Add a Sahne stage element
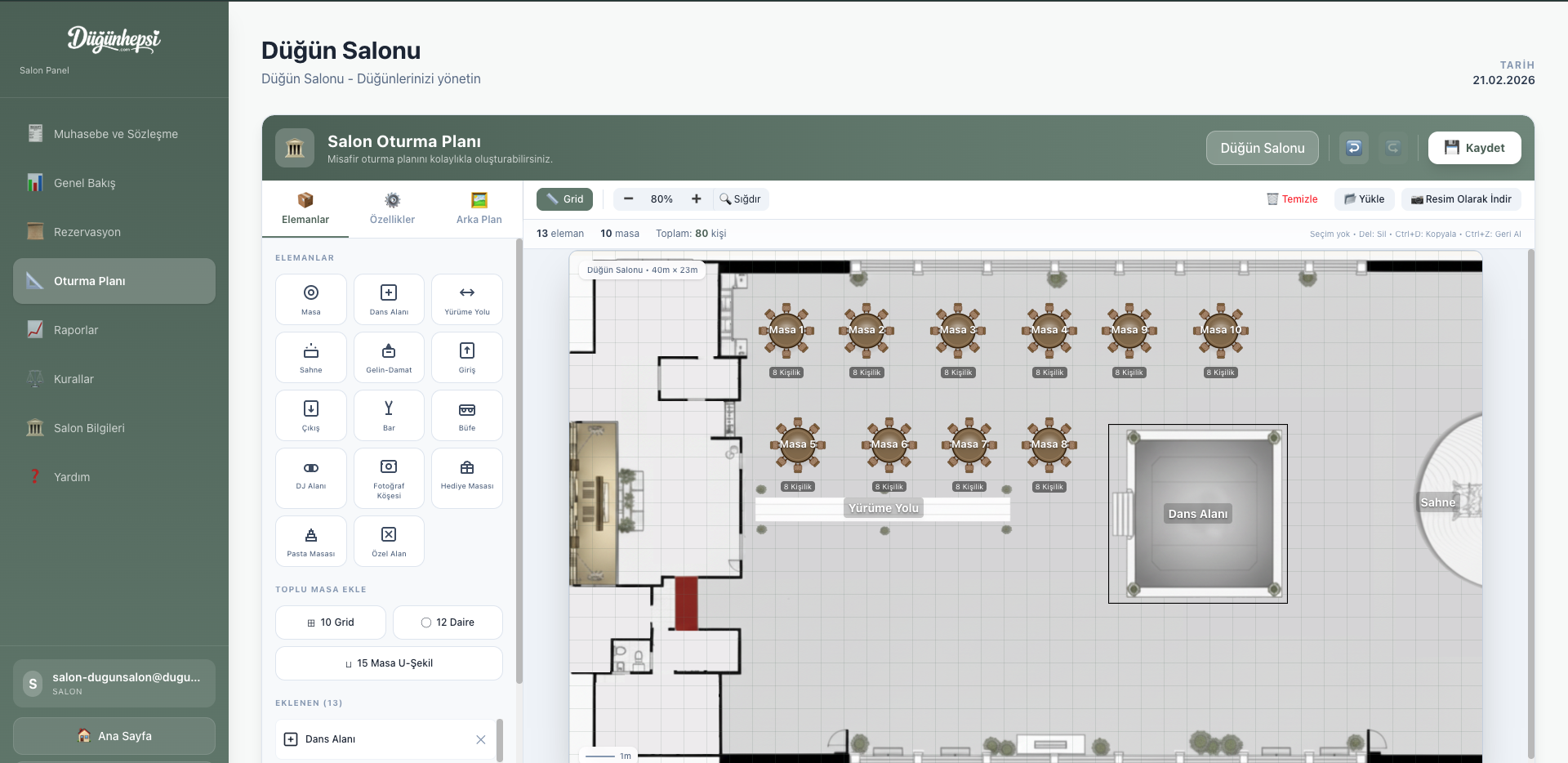The height and width of the screenshot is (763, 1568). point(310,357)
